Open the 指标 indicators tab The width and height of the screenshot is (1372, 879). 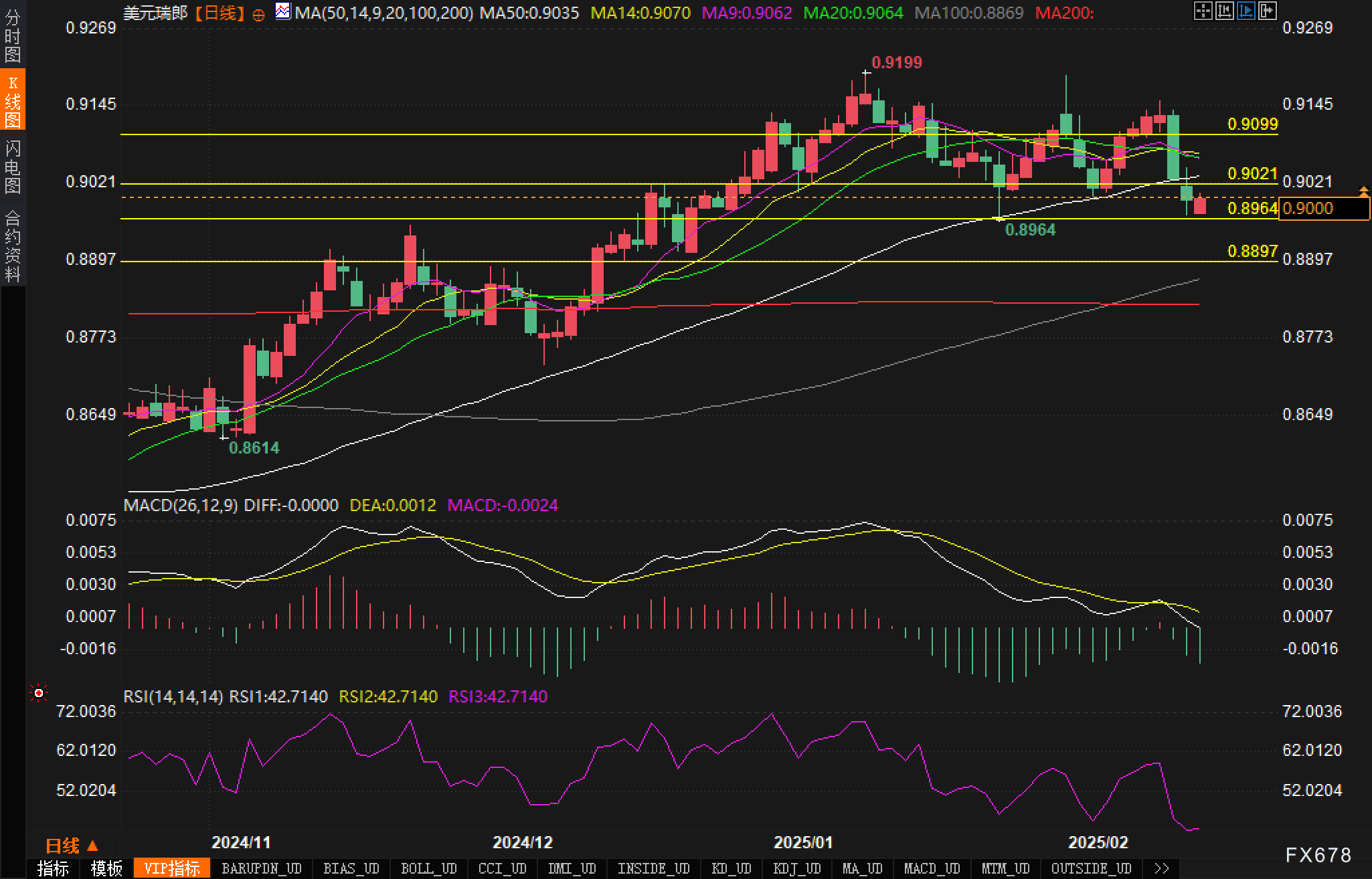(53, 868)
